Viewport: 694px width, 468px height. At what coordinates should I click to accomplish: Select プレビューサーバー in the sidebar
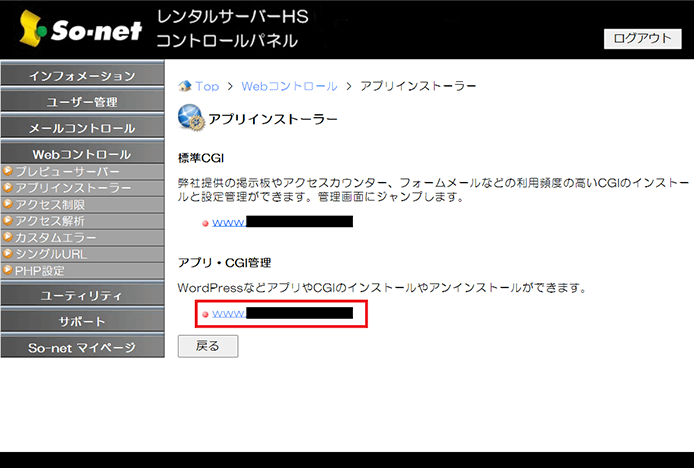[x=66, y=172]
